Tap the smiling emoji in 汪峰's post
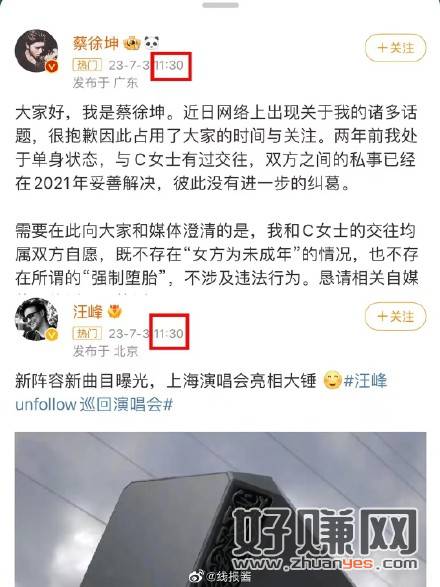Image resolution: width=440 pixels, height=587 pixels. click(332, 380)
